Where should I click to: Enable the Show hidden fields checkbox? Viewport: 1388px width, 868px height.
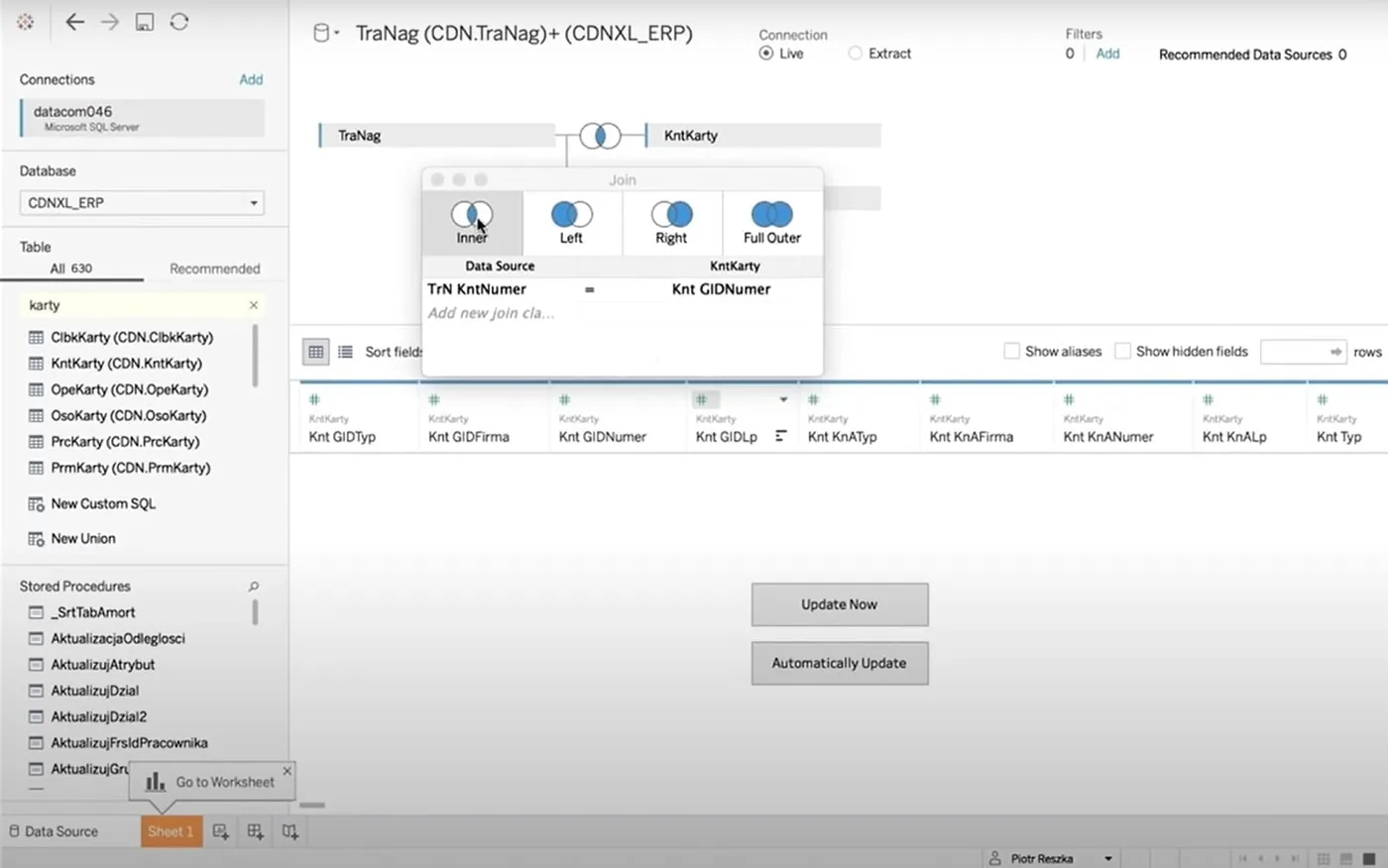click(1122, 351)
